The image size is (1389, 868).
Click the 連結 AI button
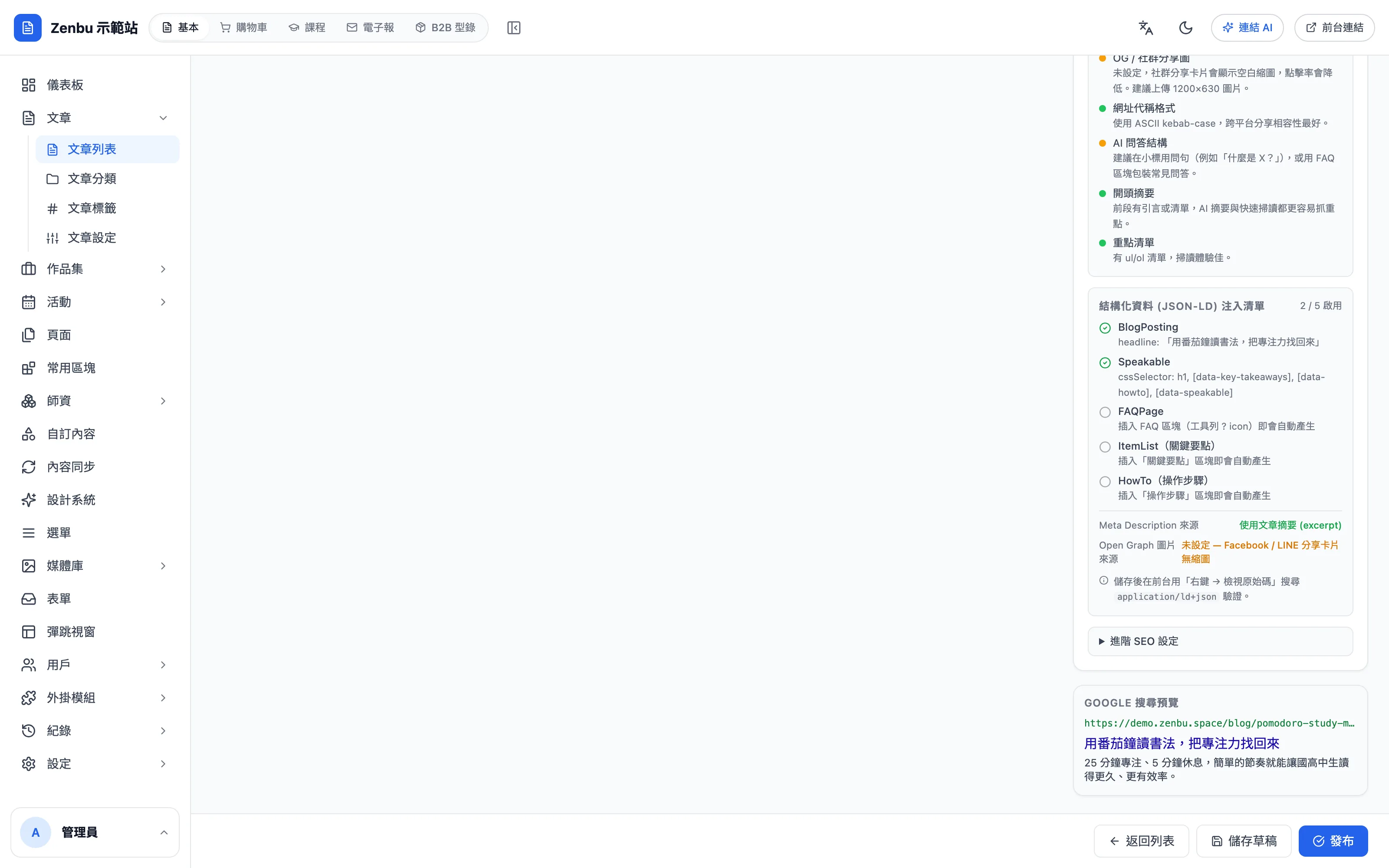coord(1247,27)
